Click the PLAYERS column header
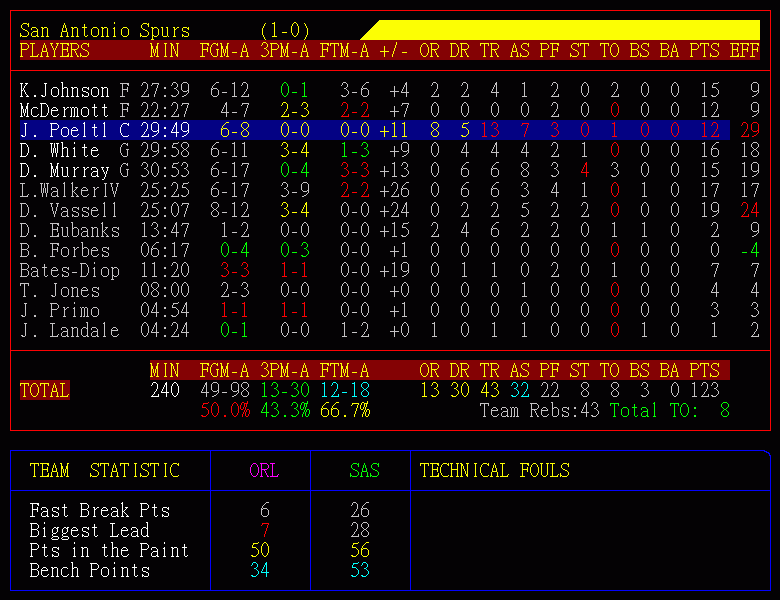Viewport: 780px width, 600px height. 55,51
